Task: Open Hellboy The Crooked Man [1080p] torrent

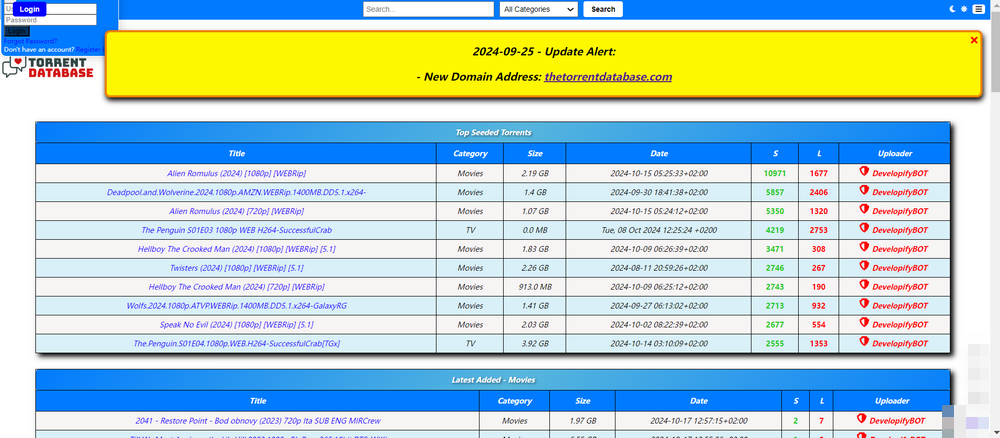Action: pyautogui.click(x=237, y=249)
